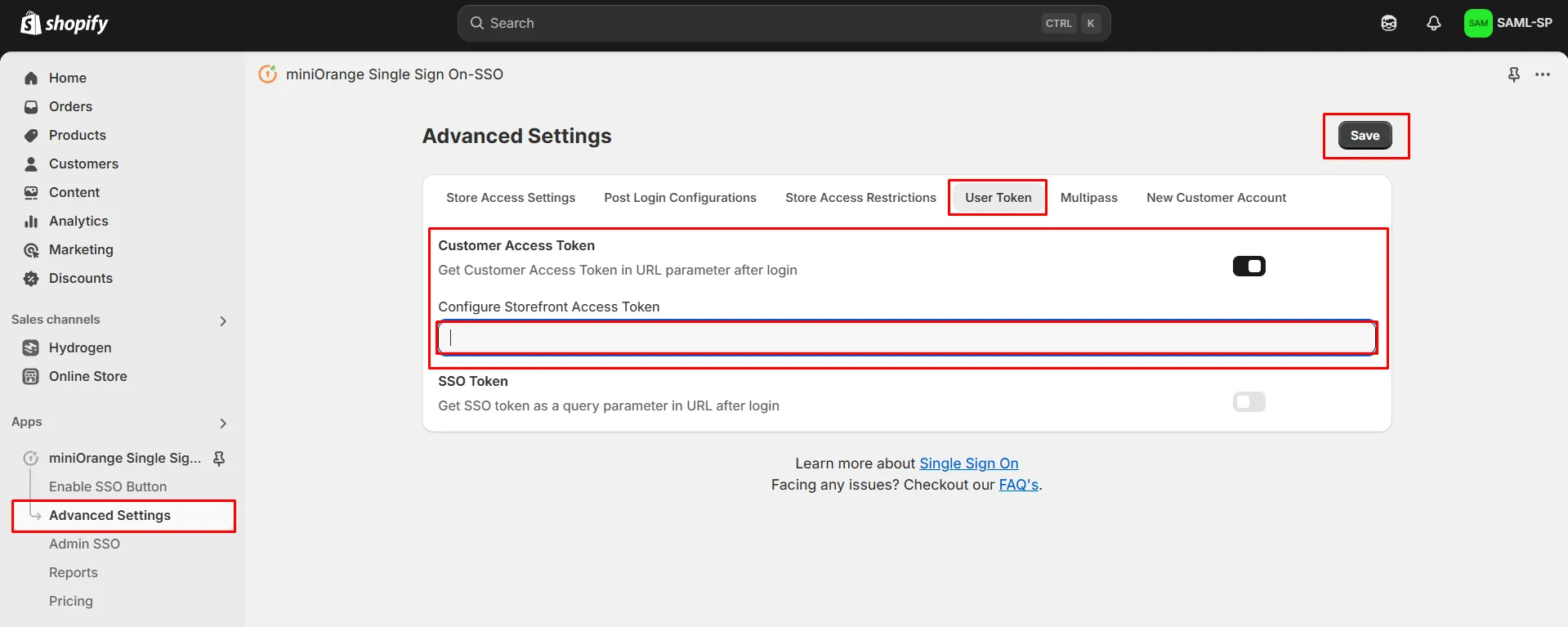Open Reports under miniOrange app
Screen dimensions: 1568x627
pyautogui.click(x=74, y=572)
